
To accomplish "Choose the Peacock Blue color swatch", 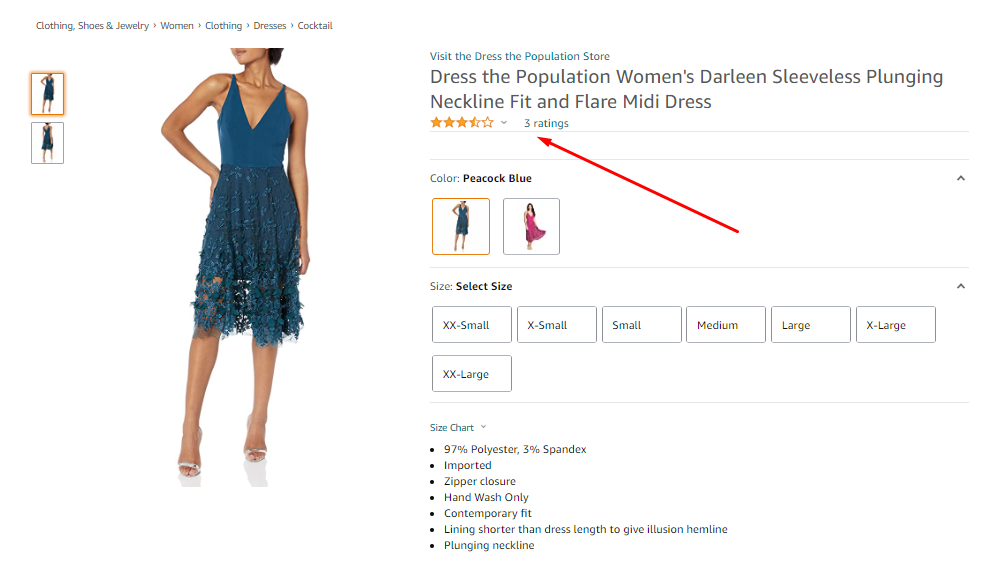I will [461, 226].
